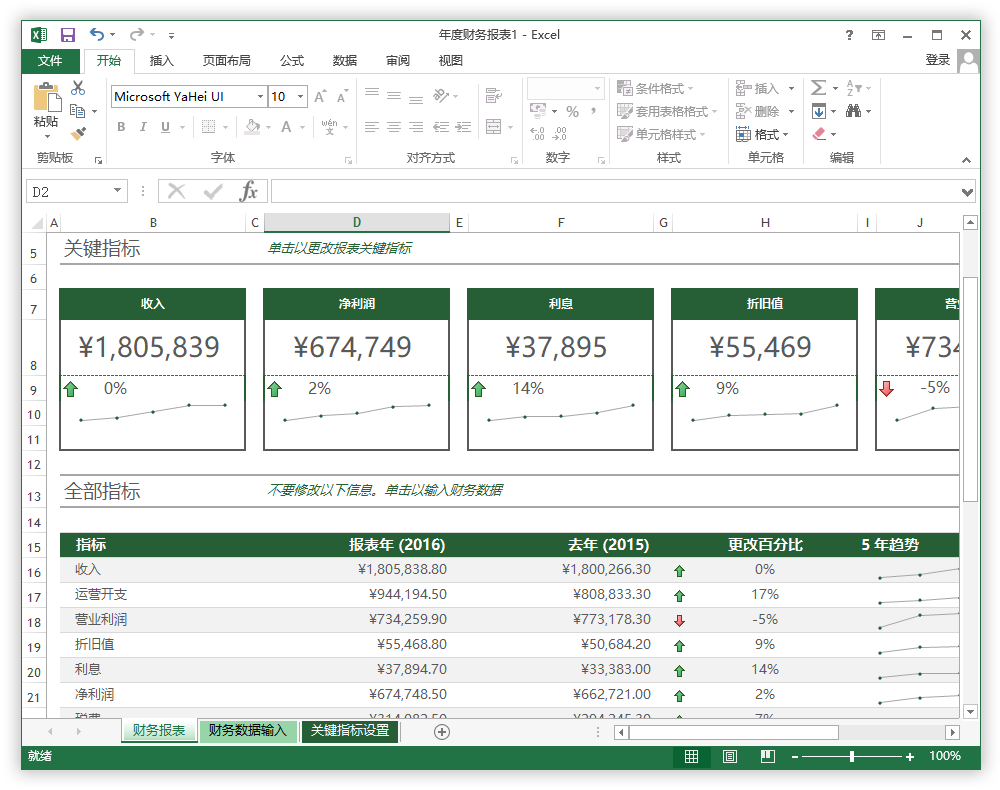Click the Copy icon
Viewport: 1000px width, 790px height.
(78, 111)
